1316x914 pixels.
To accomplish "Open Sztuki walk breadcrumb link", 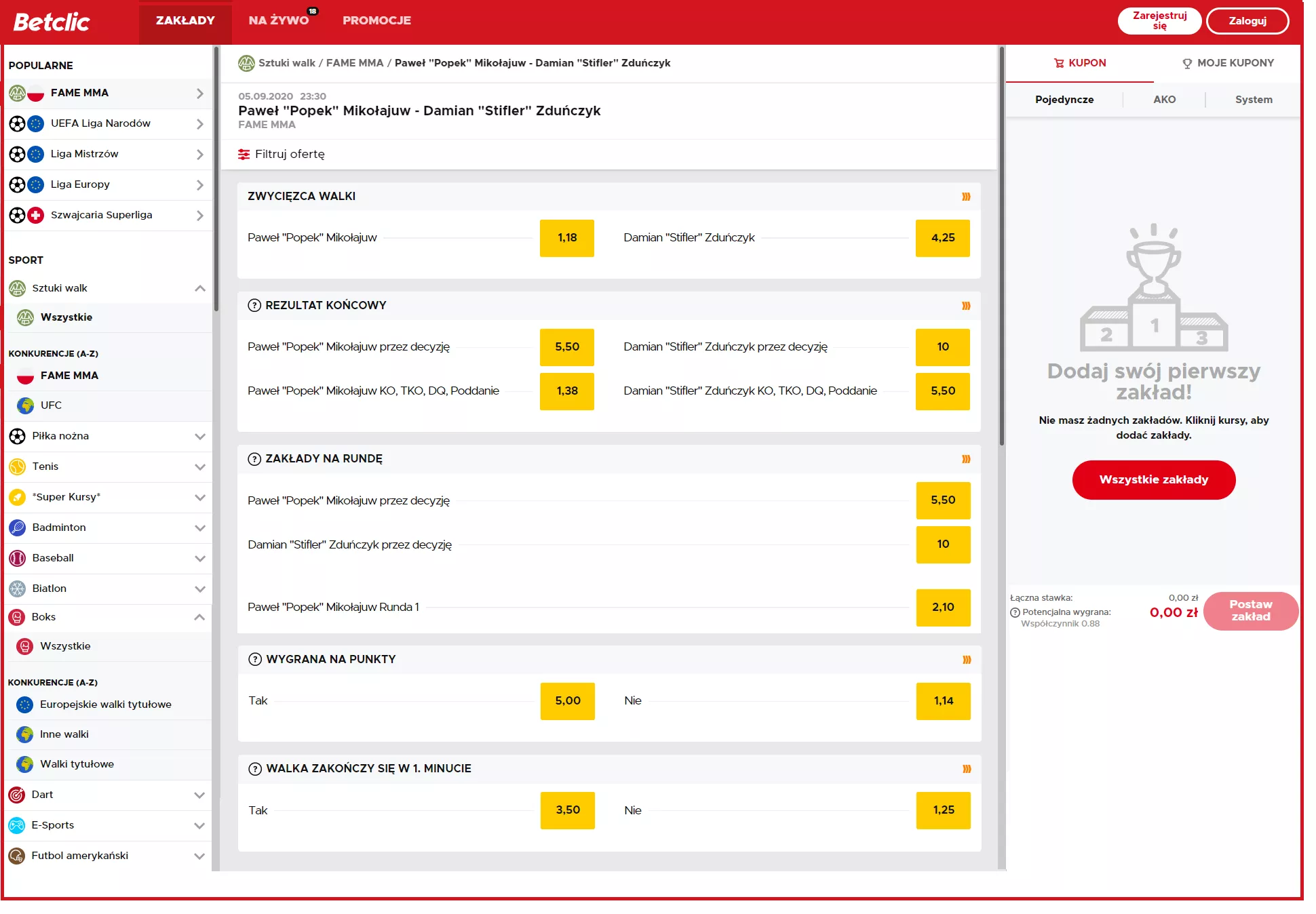I will 287,63.
